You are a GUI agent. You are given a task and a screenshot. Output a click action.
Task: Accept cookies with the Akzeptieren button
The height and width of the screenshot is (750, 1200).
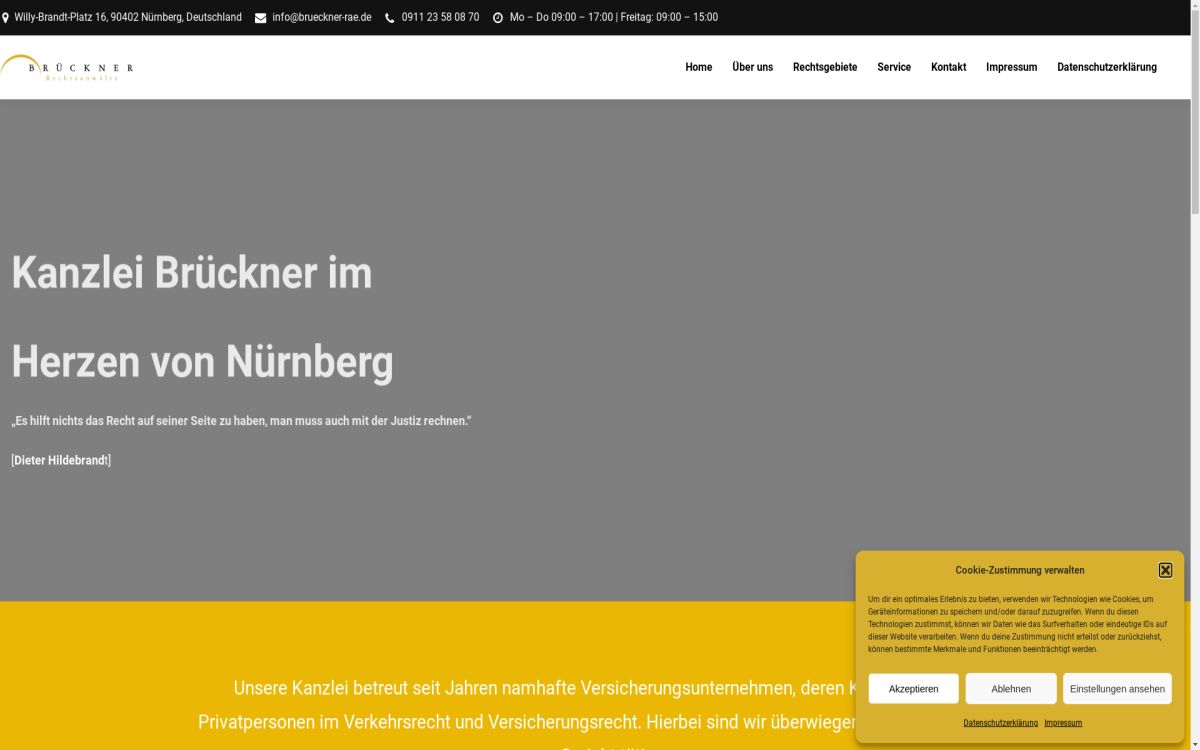913,688
